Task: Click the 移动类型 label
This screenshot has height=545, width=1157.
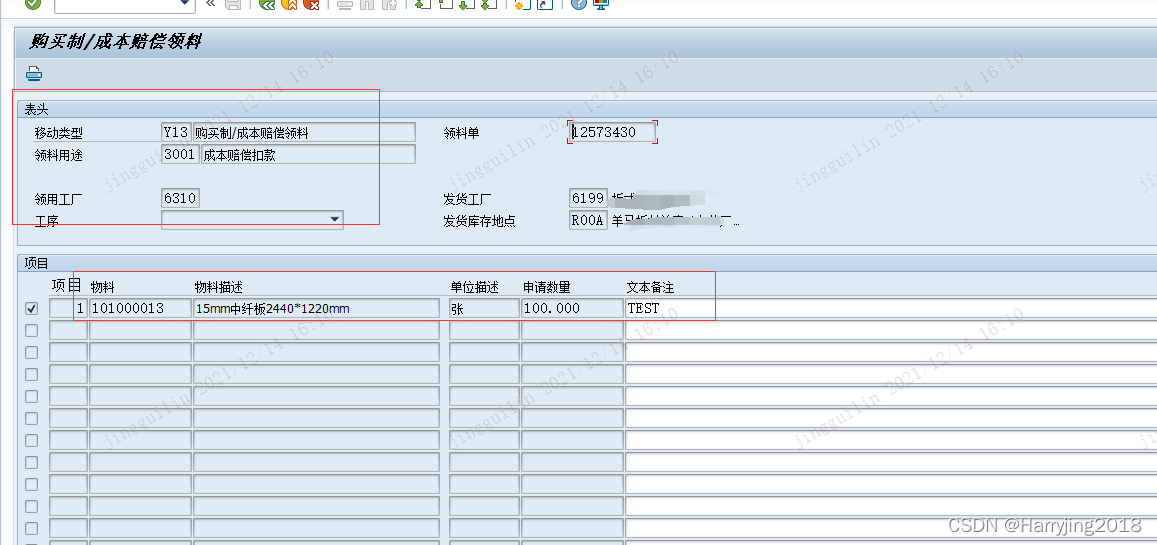Action: (59, 133)
